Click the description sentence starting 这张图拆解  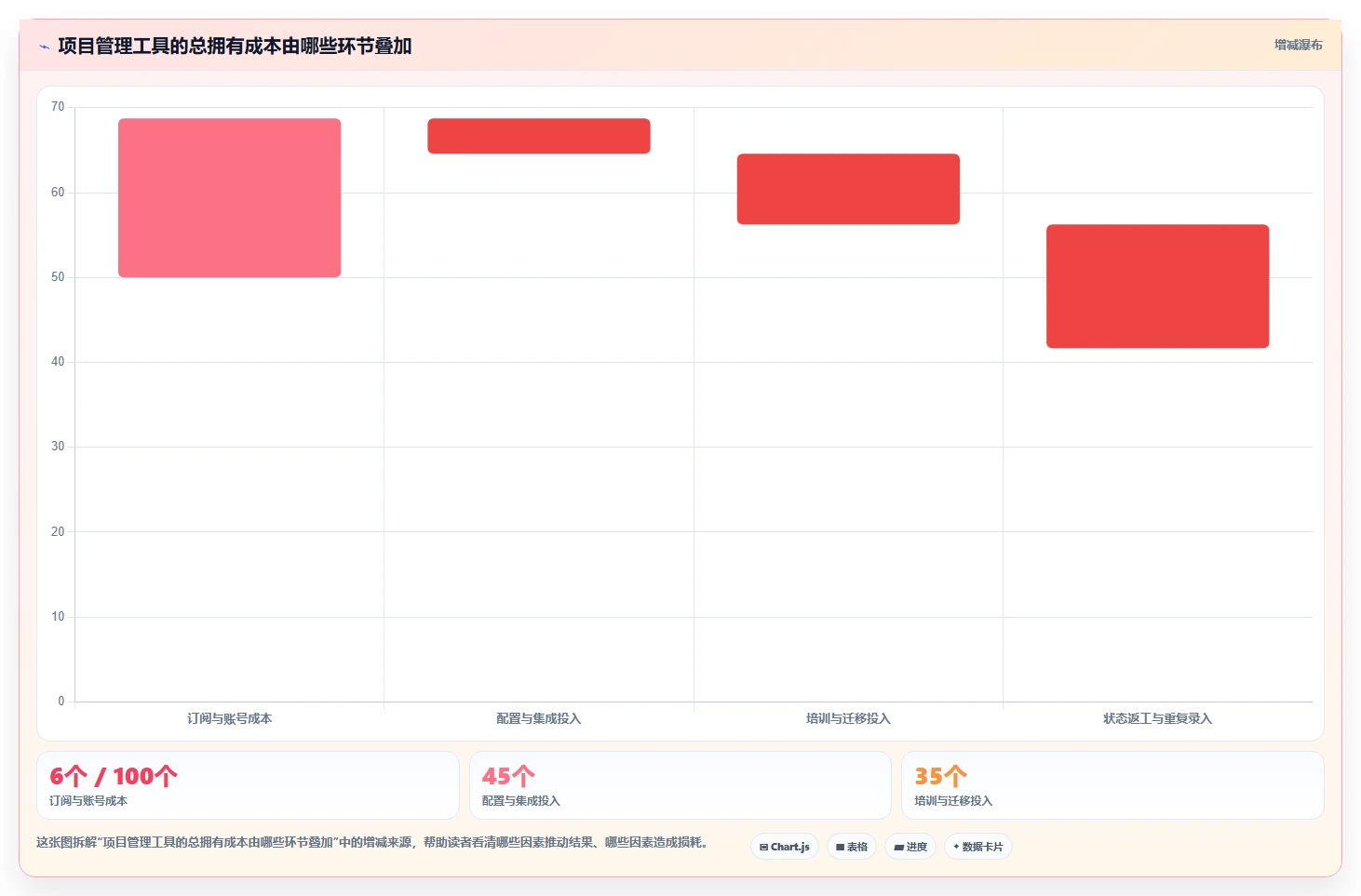(374, 842)
